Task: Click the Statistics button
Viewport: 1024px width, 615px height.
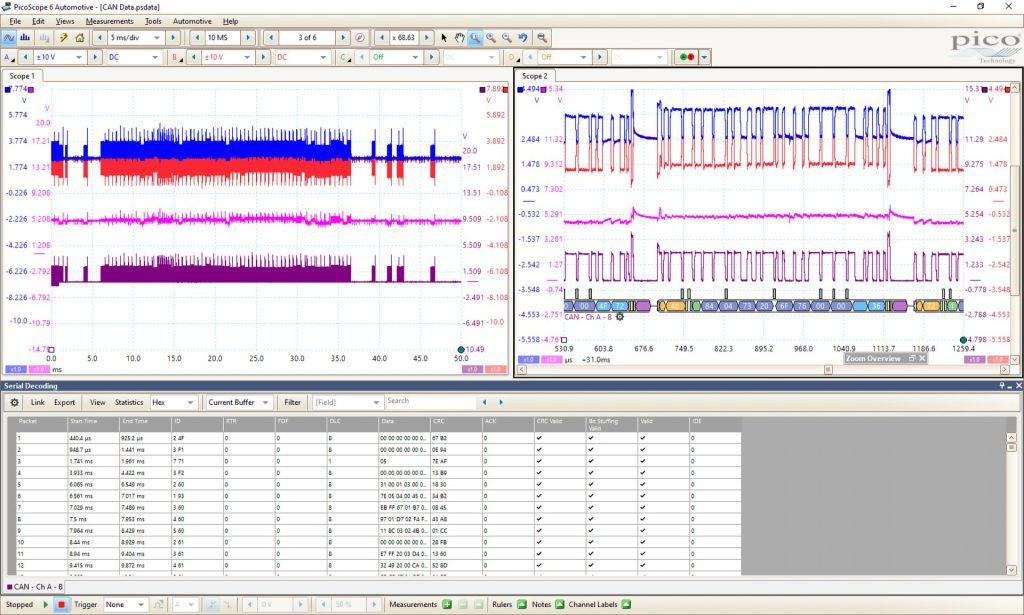Action: pos(129,402)
